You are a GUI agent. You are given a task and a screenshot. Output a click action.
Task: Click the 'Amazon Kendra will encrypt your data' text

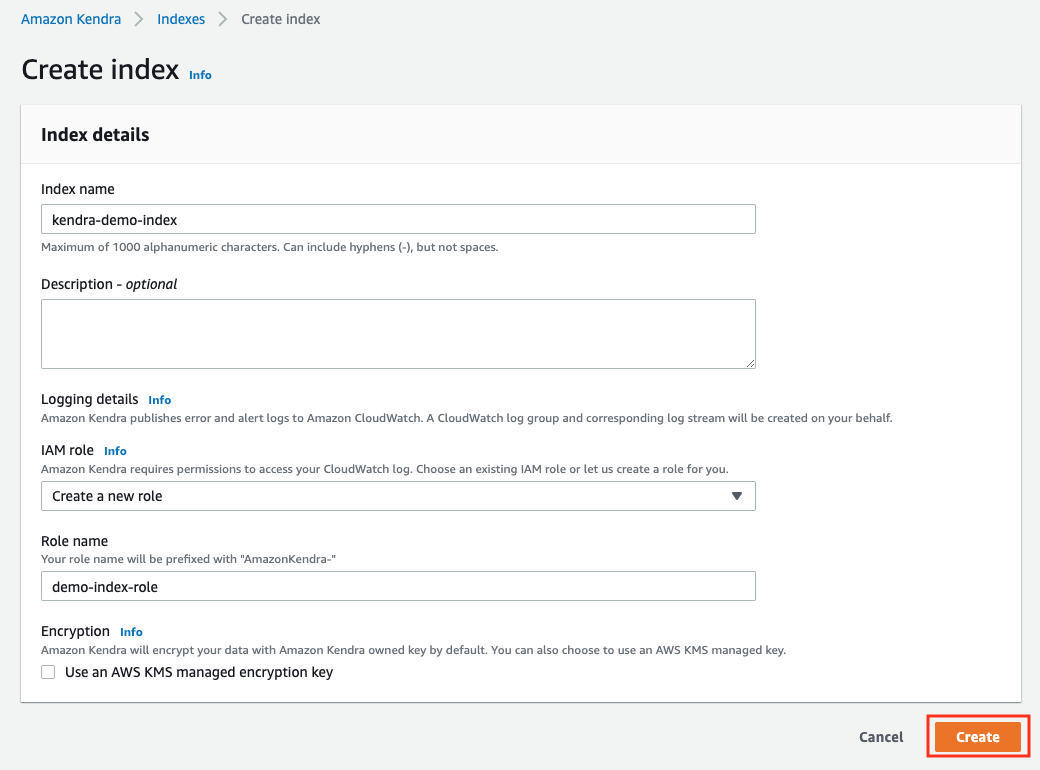[413, 651]
